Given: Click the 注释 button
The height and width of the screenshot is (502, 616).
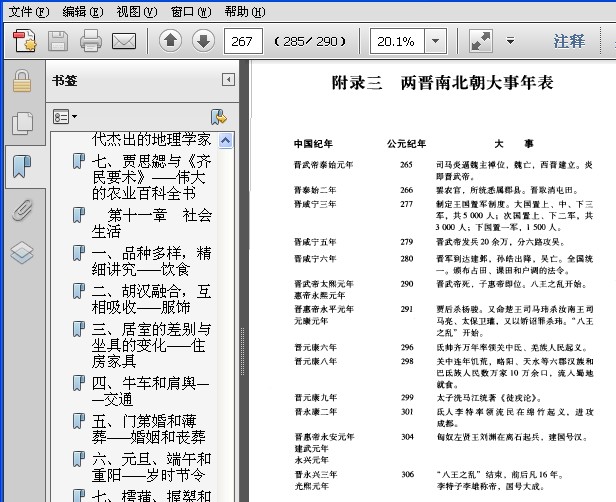Looking at the screenshot, I should click(x=569, y=41).
